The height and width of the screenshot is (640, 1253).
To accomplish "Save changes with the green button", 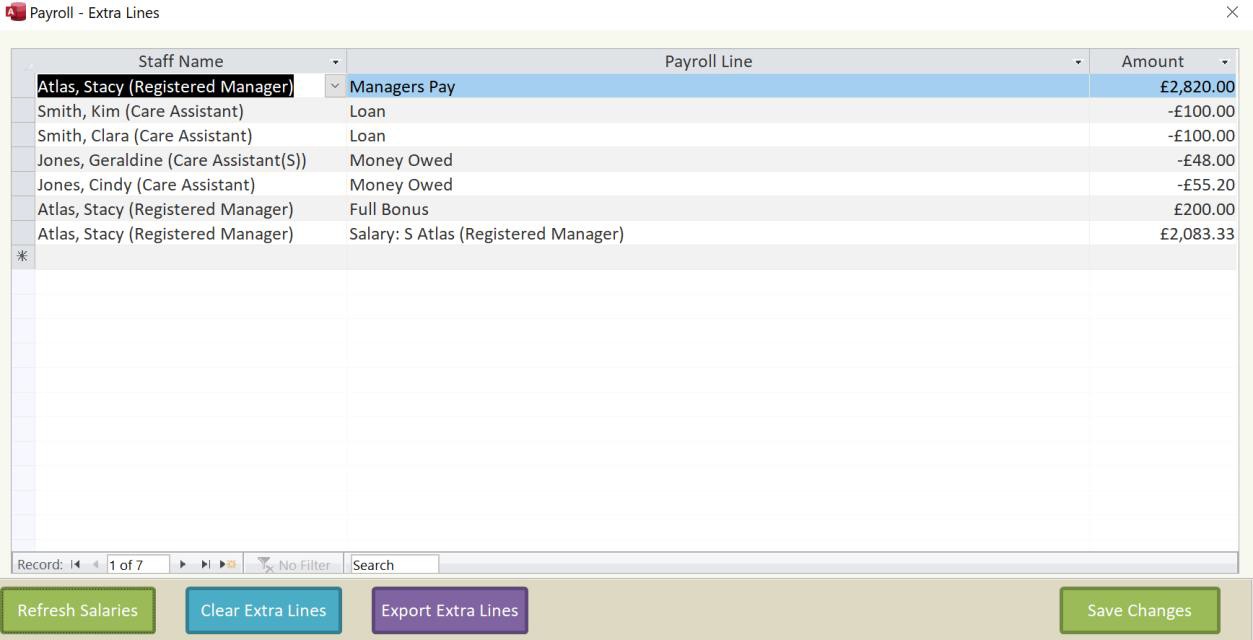I will click(x=1139, y=610).
